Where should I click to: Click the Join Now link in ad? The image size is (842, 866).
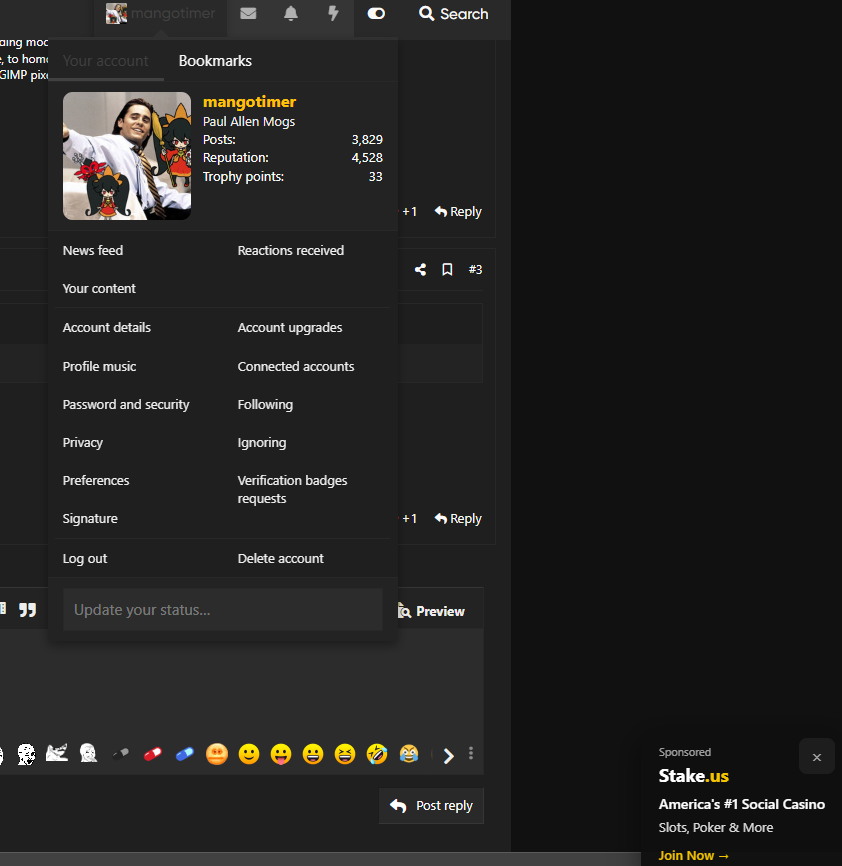(x=693, y=856)
